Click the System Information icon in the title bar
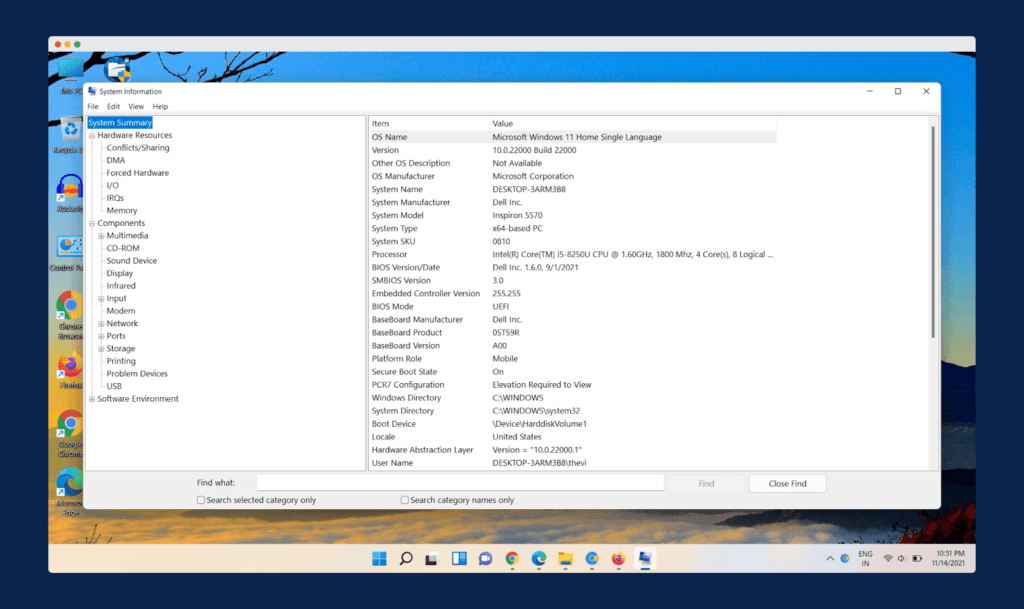 91,91
